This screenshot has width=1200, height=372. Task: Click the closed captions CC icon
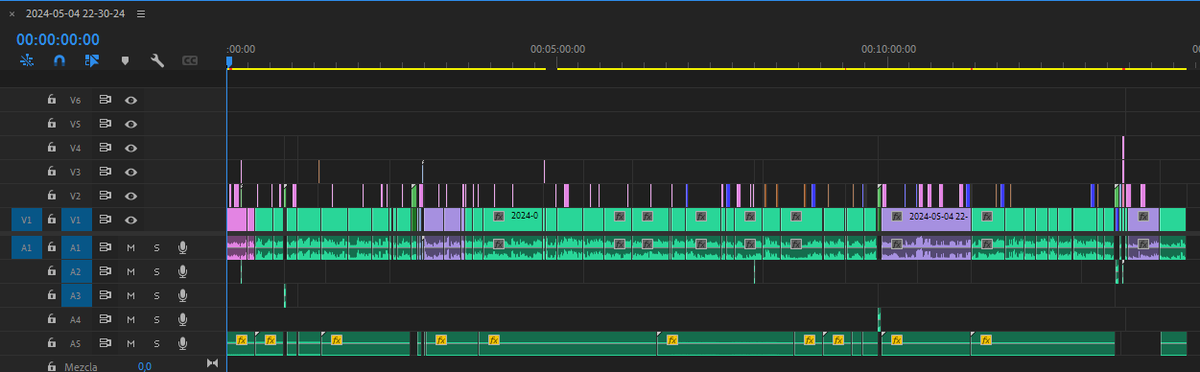point(189,61)
